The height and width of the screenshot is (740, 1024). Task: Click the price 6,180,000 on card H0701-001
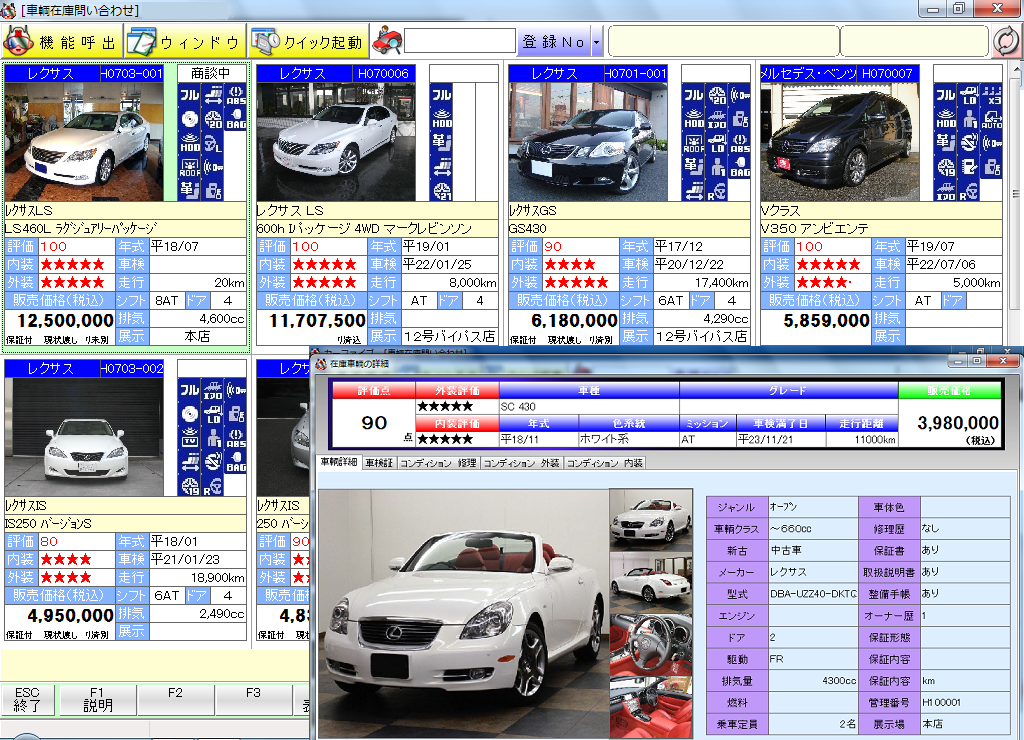574,320
